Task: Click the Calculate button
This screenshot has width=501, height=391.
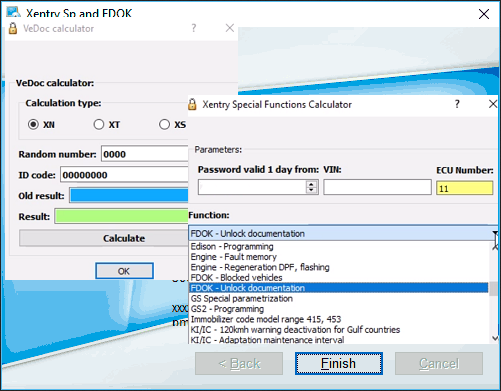Action: coord(104,238)
